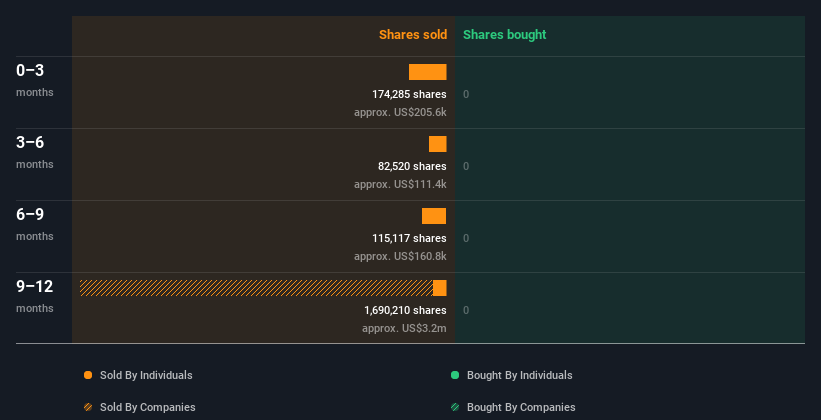Click the green Bought By Individuals legend dot

(455, 375)
